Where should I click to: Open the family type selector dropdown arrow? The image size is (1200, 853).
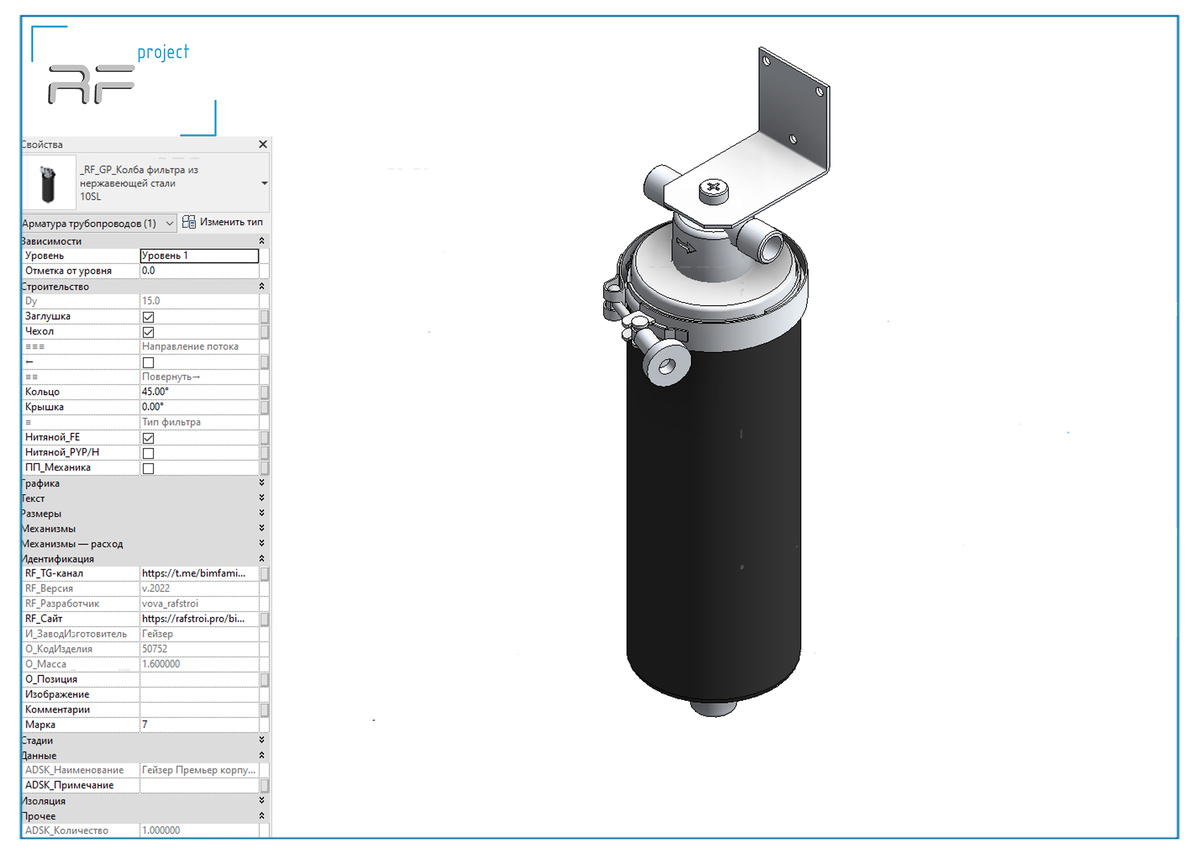click(264, 184)
